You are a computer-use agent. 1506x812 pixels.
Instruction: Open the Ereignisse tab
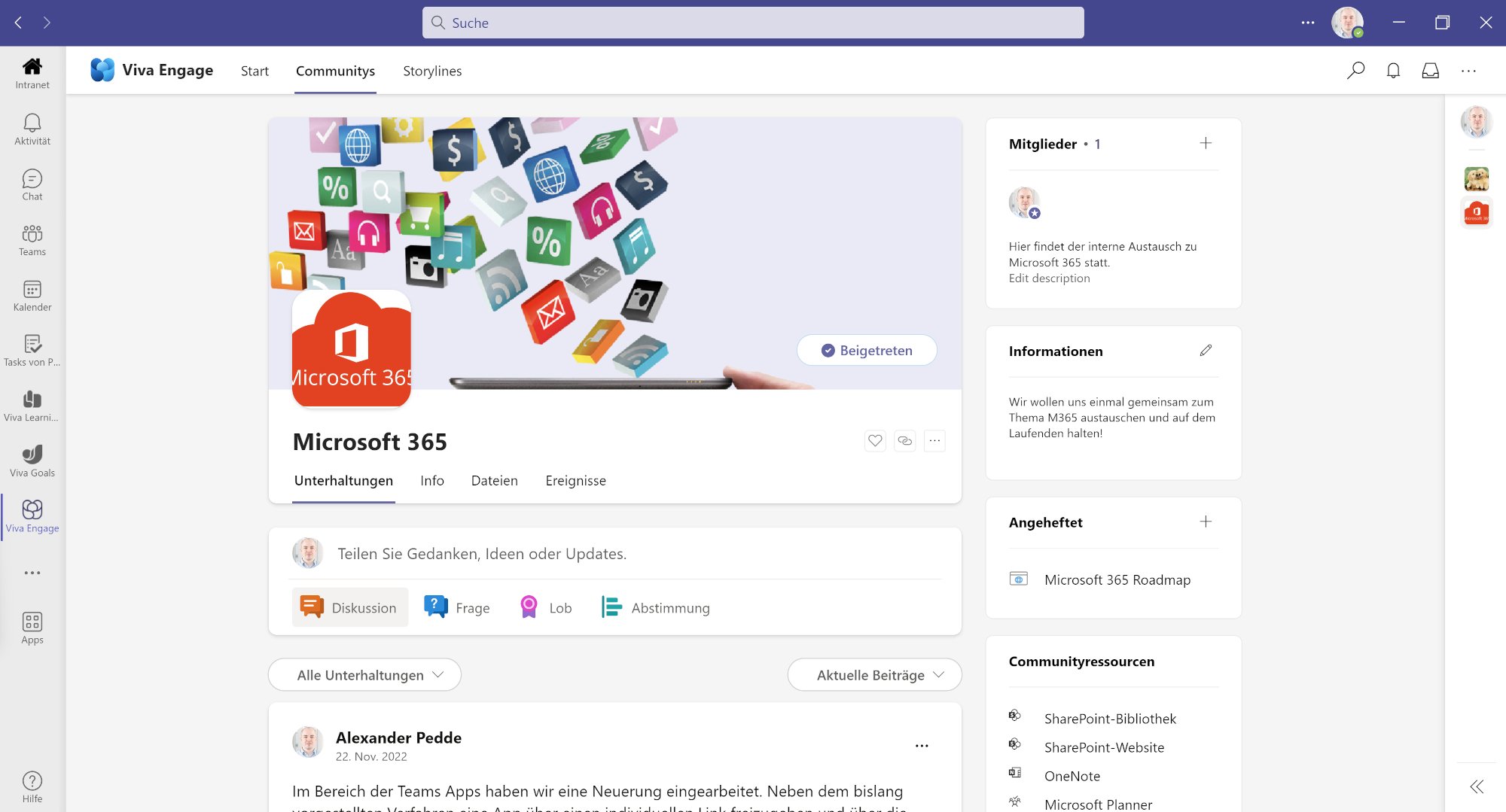[x=575, y=481]
